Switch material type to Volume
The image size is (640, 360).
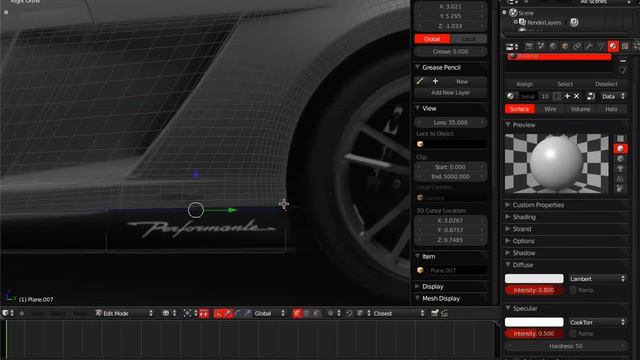point(580,109)
